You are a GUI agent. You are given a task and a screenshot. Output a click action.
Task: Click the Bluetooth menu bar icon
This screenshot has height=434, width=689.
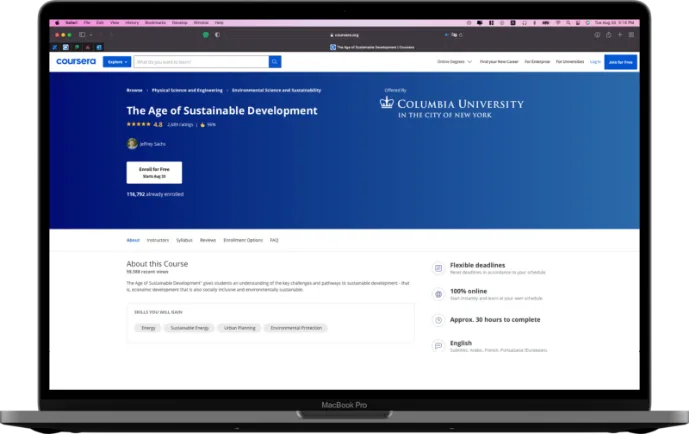534,23
